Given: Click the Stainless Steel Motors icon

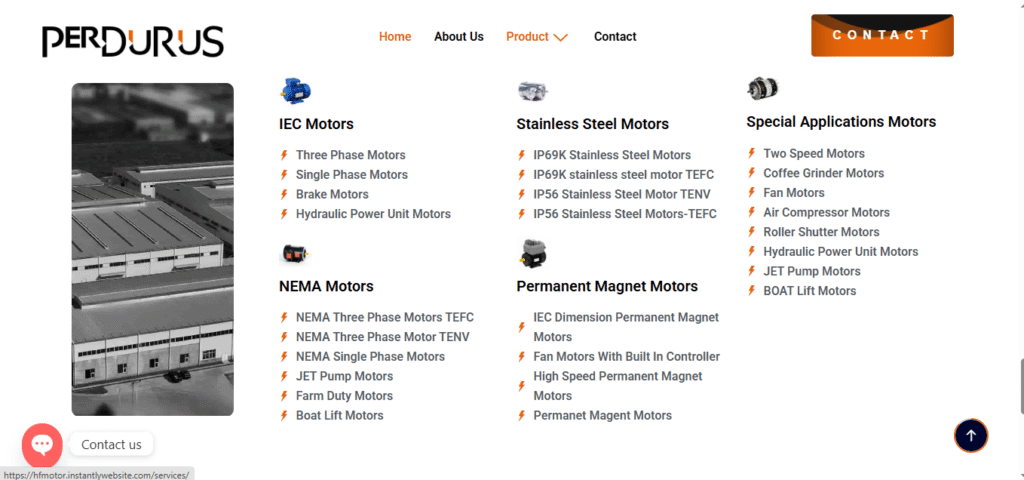Looking at the screenshot, I should 533,91.
